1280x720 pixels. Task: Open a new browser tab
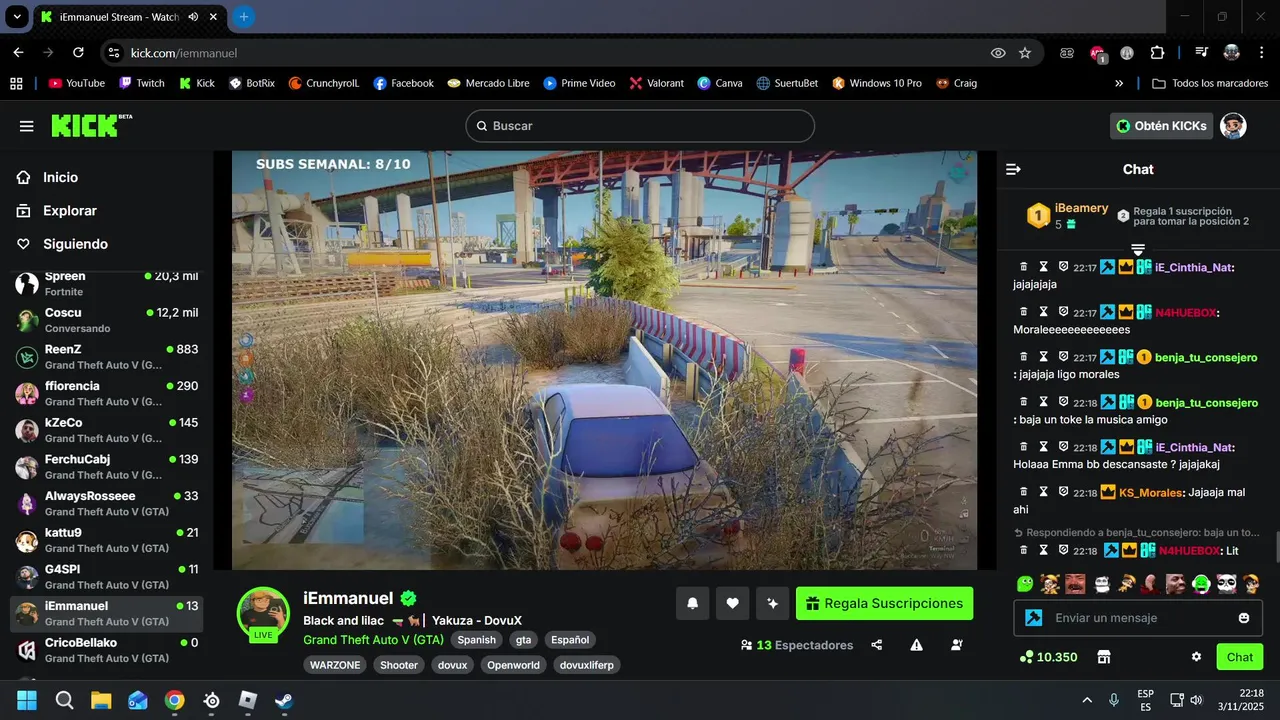coord(244,17)
